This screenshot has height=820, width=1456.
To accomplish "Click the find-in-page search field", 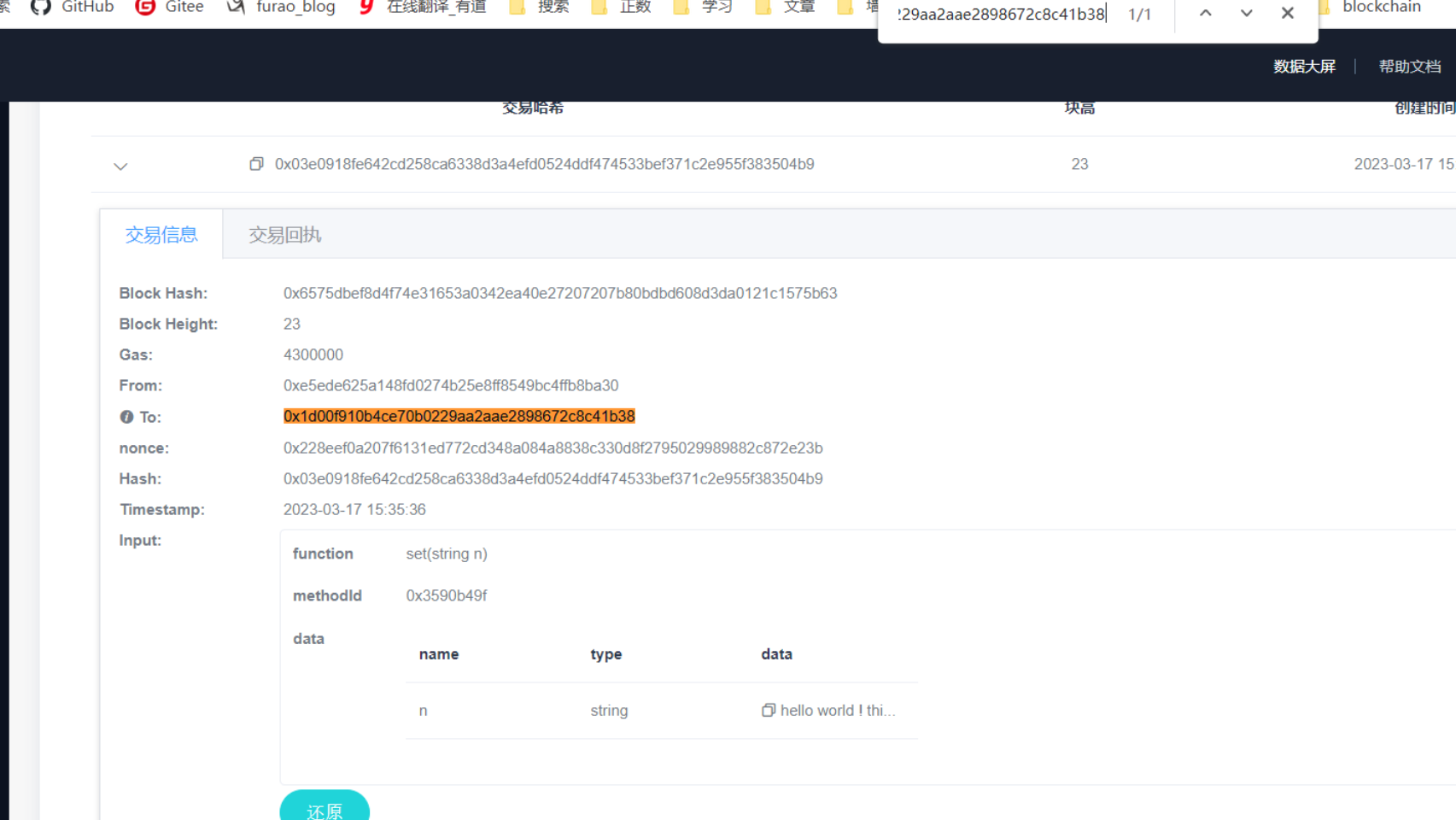I will click(x=1001, y=15).
